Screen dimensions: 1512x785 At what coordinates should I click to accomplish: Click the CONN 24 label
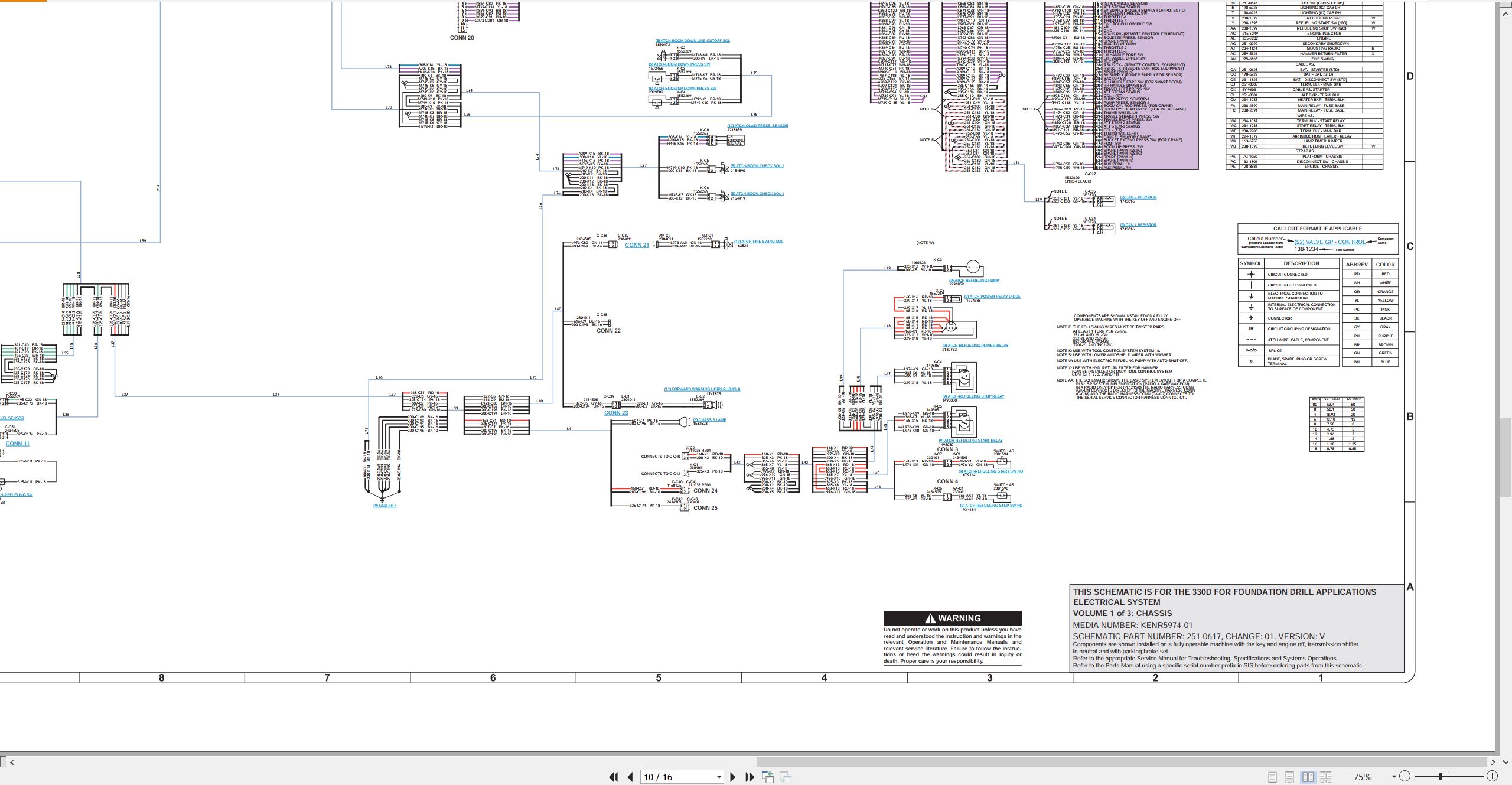705,491
